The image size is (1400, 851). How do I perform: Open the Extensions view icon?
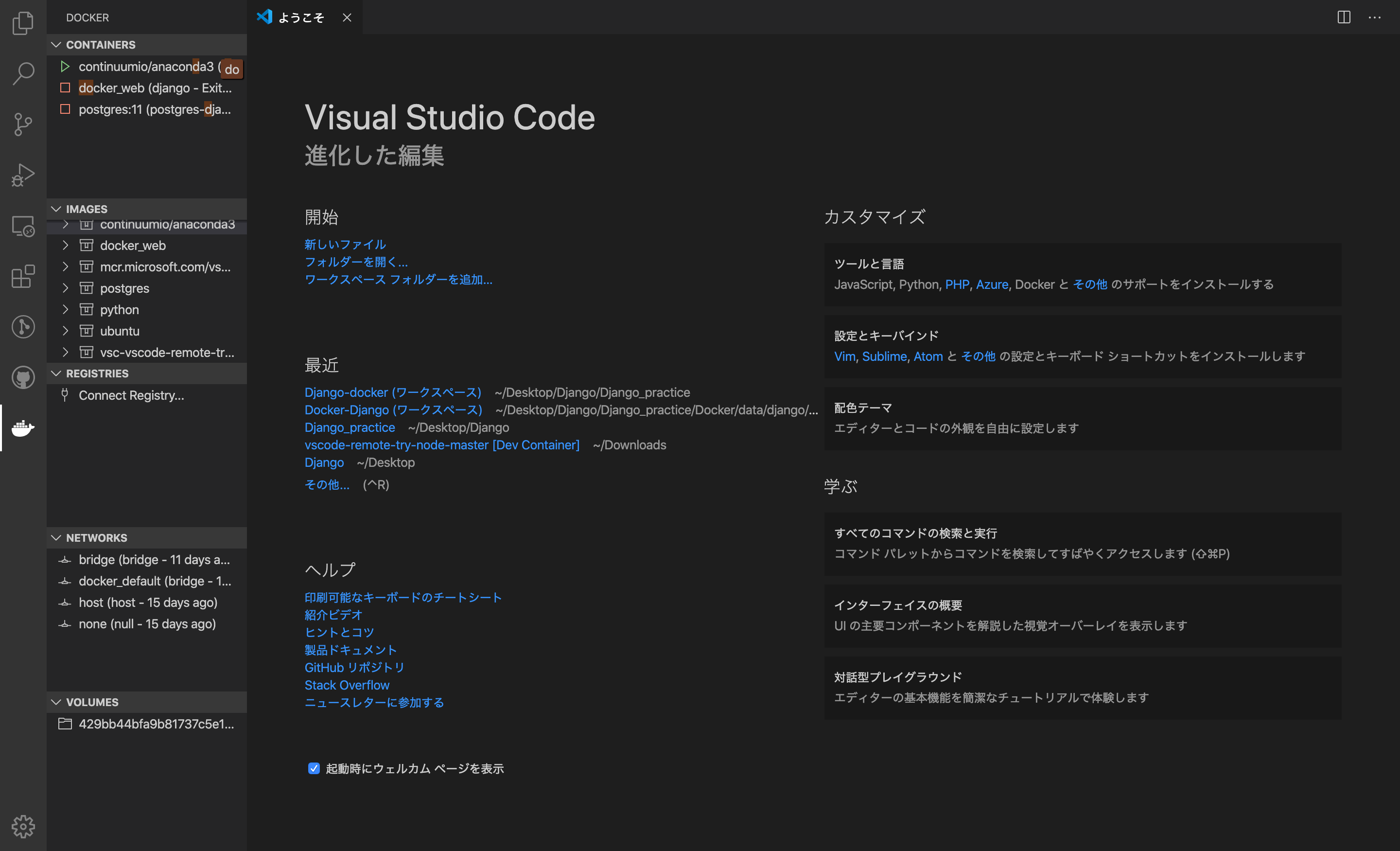(x=23, y=276)
